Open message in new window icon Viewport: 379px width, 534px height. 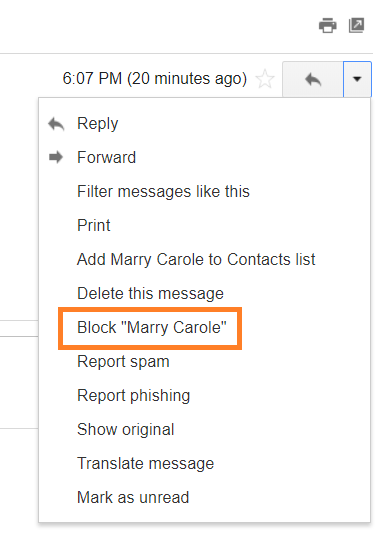(357, 25)
